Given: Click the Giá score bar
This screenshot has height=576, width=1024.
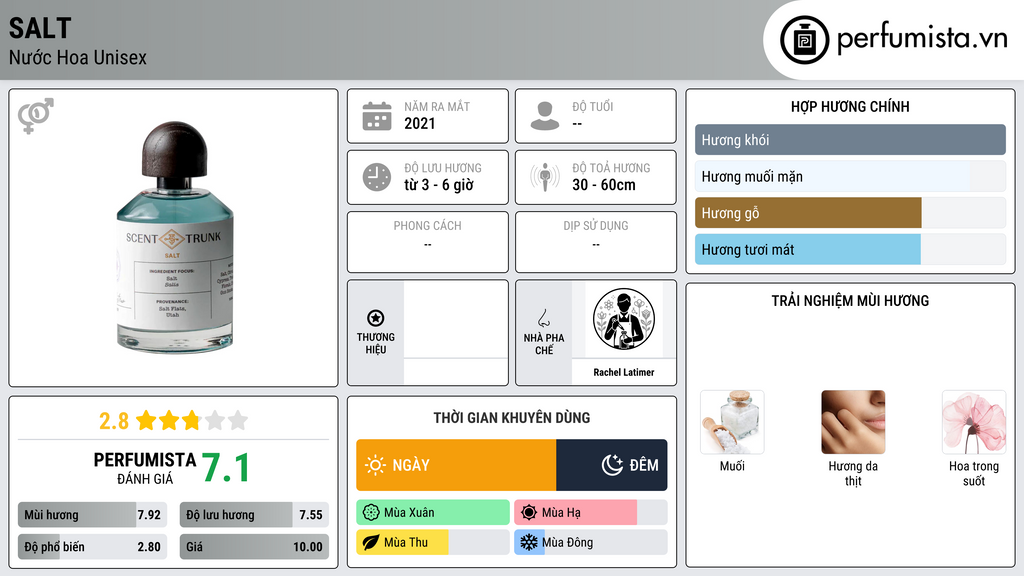Looking at the screenshot, I should 254,547.
